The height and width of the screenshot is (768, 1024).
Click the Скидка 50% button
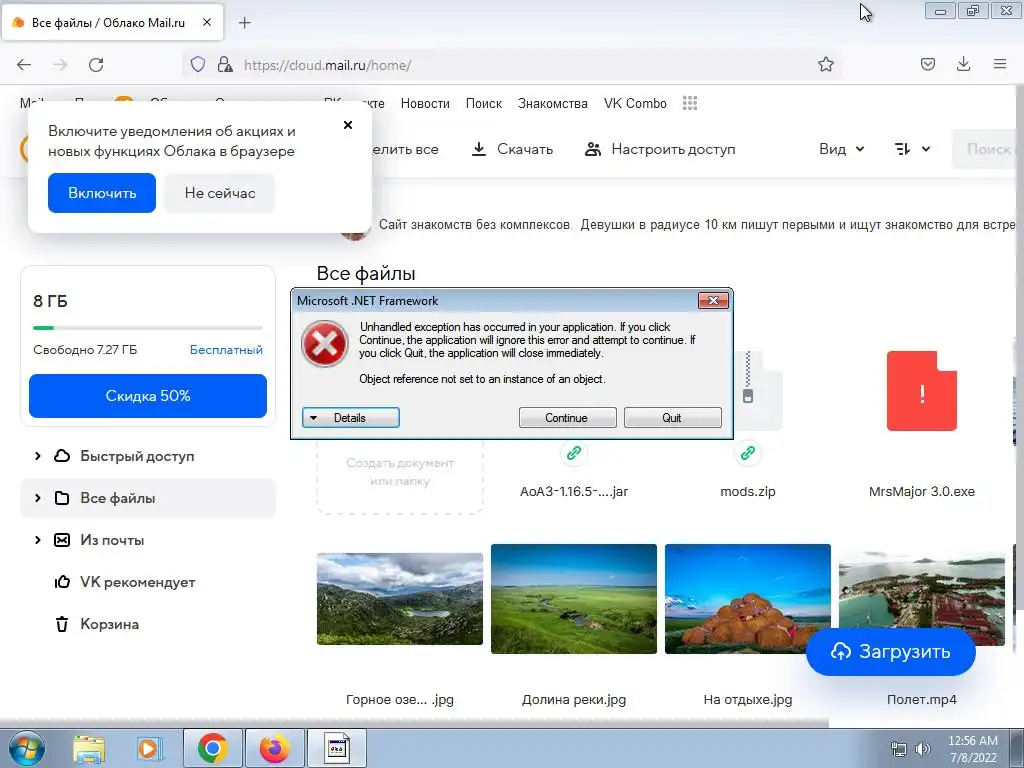(148, 396)
